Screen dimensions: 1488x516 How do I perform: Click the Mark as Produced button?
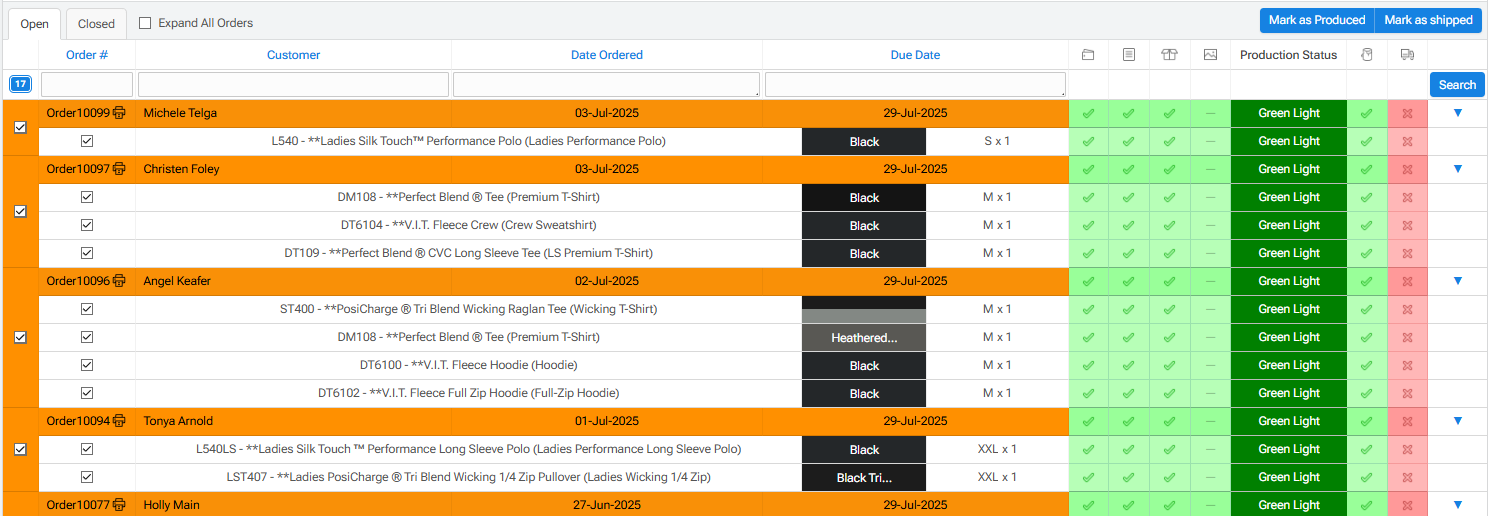[x=1316, y=20]
